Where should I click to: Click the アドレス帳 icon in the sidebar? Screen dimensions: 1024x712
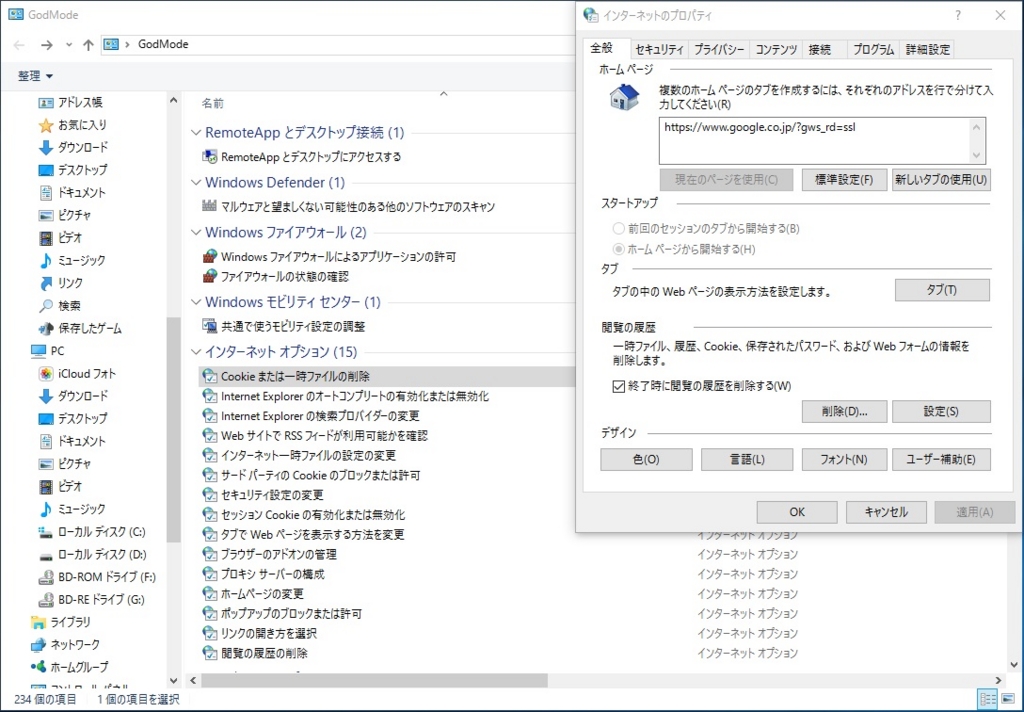(x=46, y=103)
